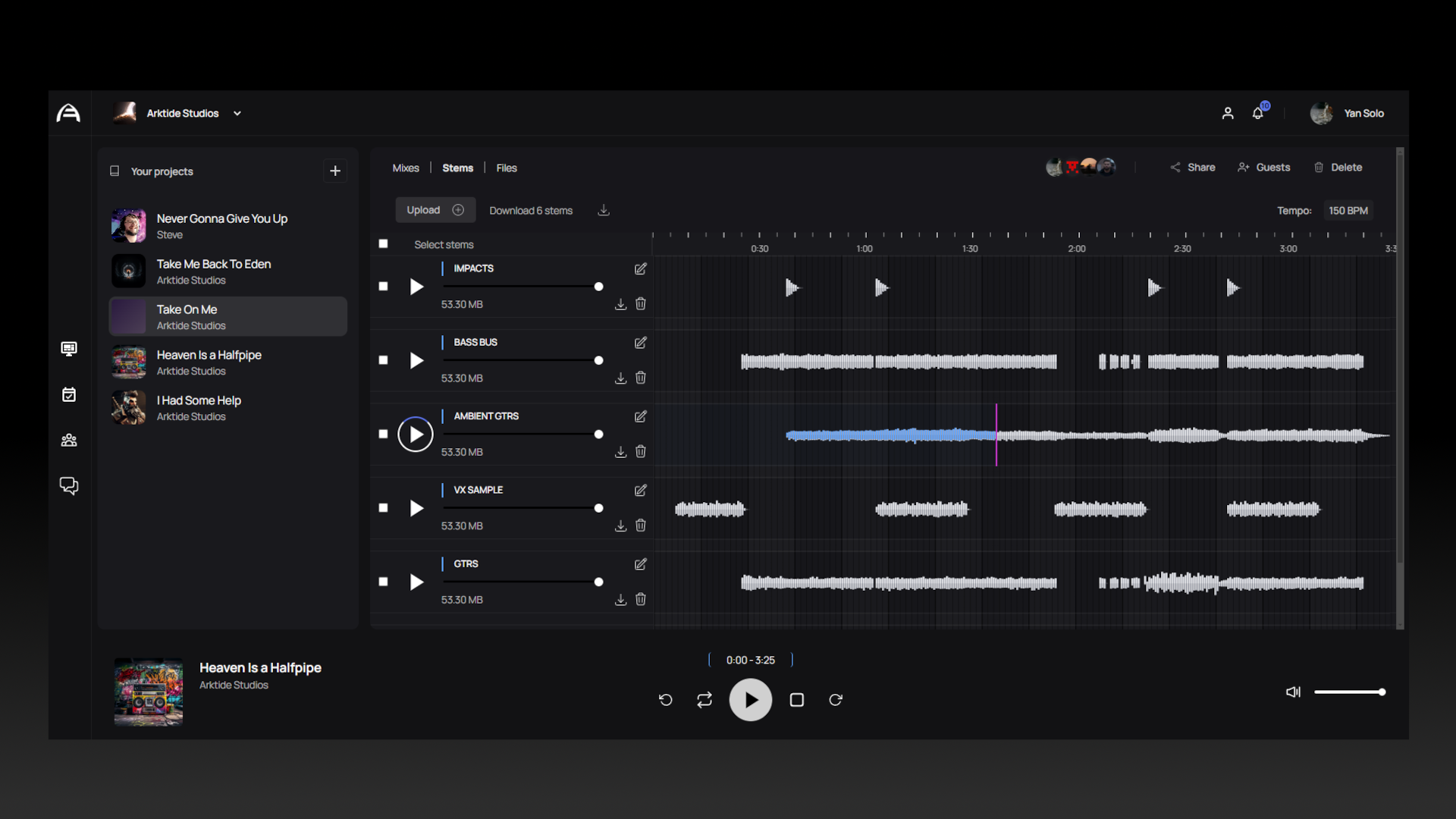Viewport: 1456px width, 819px height.
Task: Select the Take On Me project
Action: click(x=228, y=316)
